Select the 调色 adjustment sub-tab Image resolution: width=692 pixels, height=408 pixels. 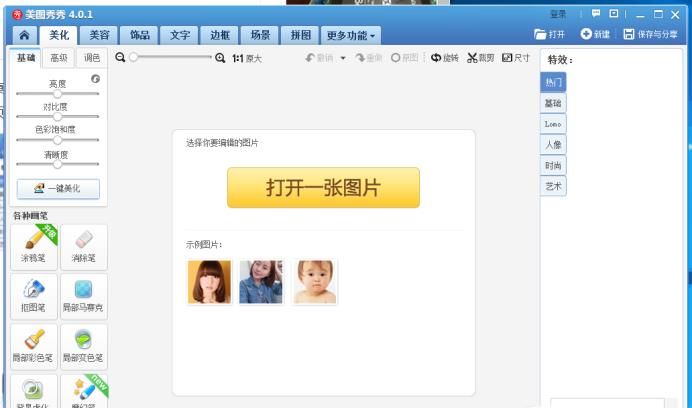(x=92, y=58)
